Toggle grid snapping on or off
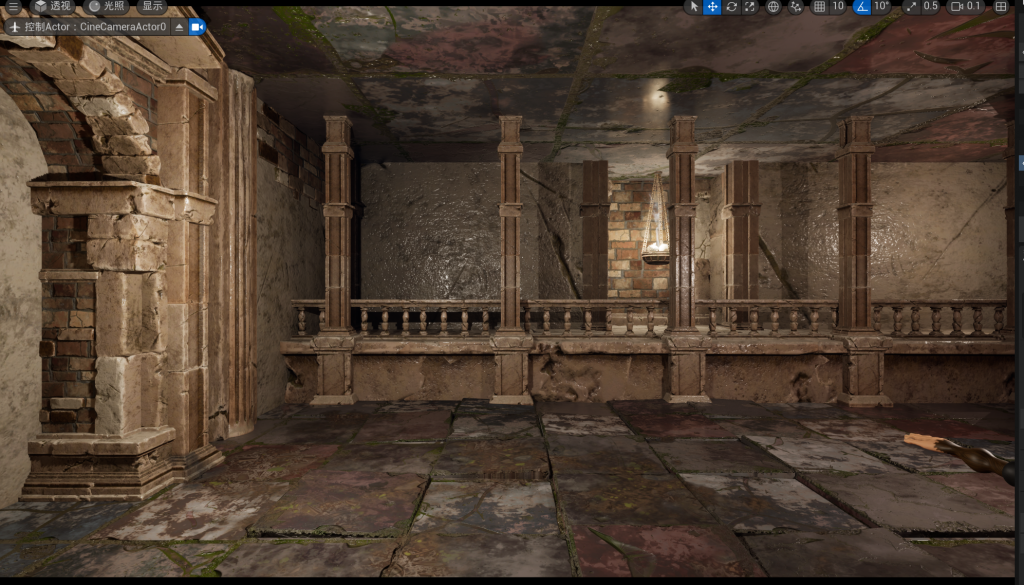The height and width of the screenshot is (585, 1024). coord(819,6)
